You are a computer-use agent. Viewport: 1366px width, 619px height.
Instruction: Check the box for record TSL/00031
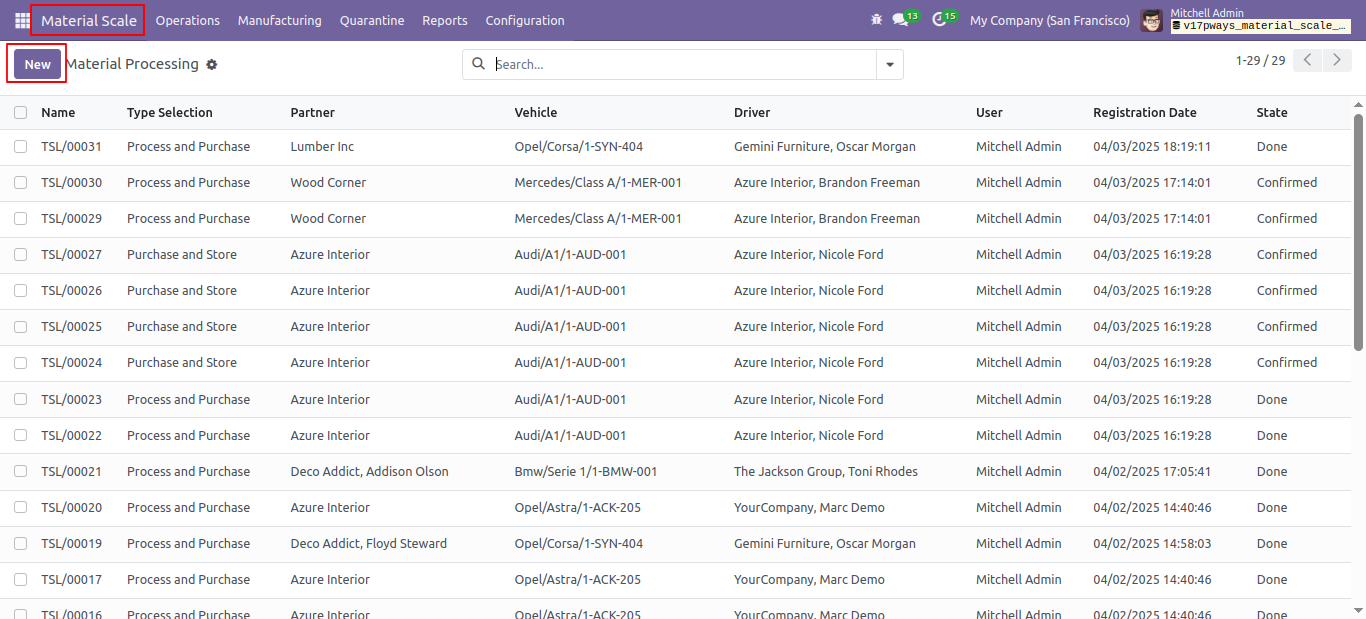[x=21, y=147]
